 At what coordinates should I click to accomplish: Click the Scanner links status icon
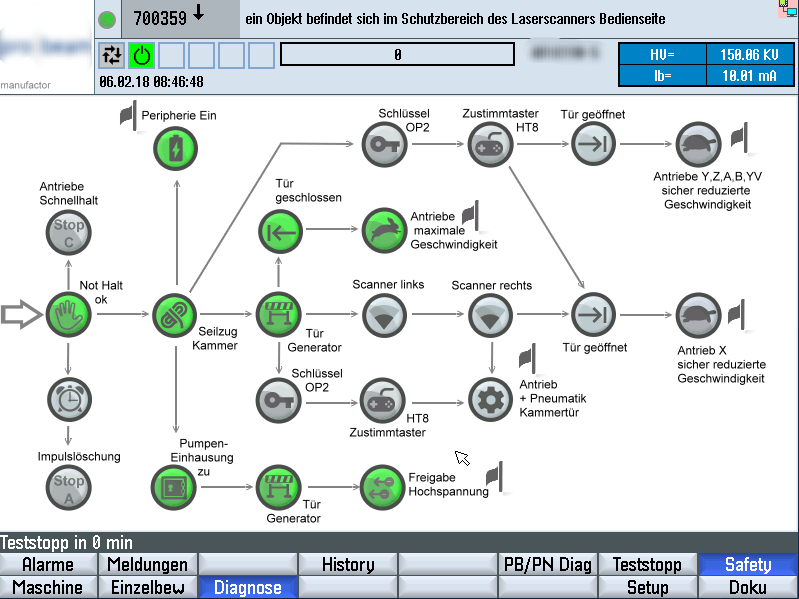click(383, 315)
